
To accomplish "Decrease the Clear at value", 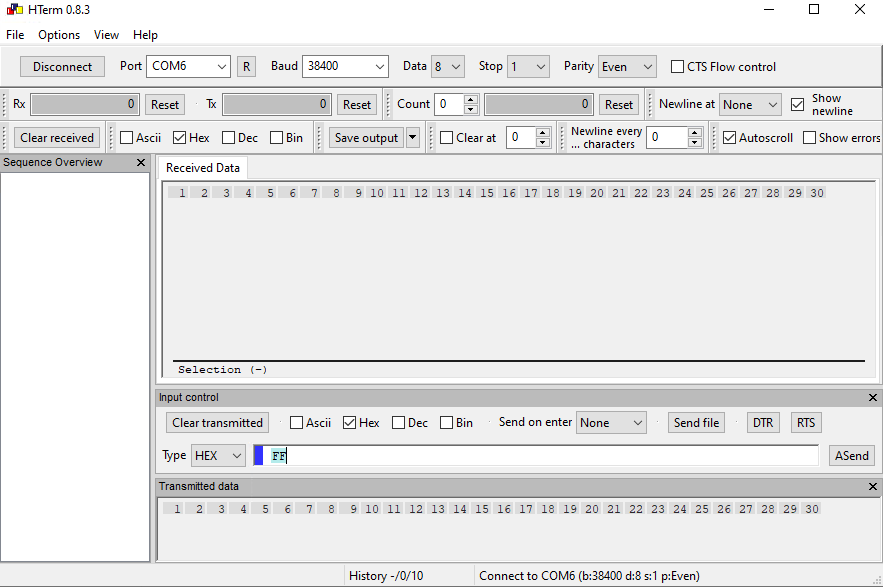I will (542, 143).
